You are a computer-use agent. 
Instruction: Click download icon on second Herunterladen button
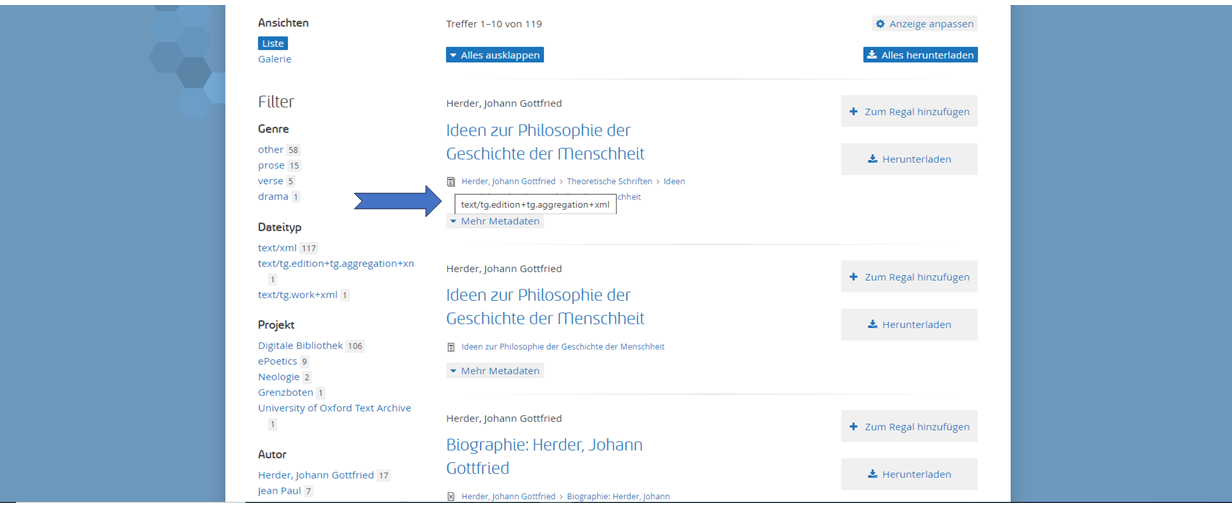872,325
